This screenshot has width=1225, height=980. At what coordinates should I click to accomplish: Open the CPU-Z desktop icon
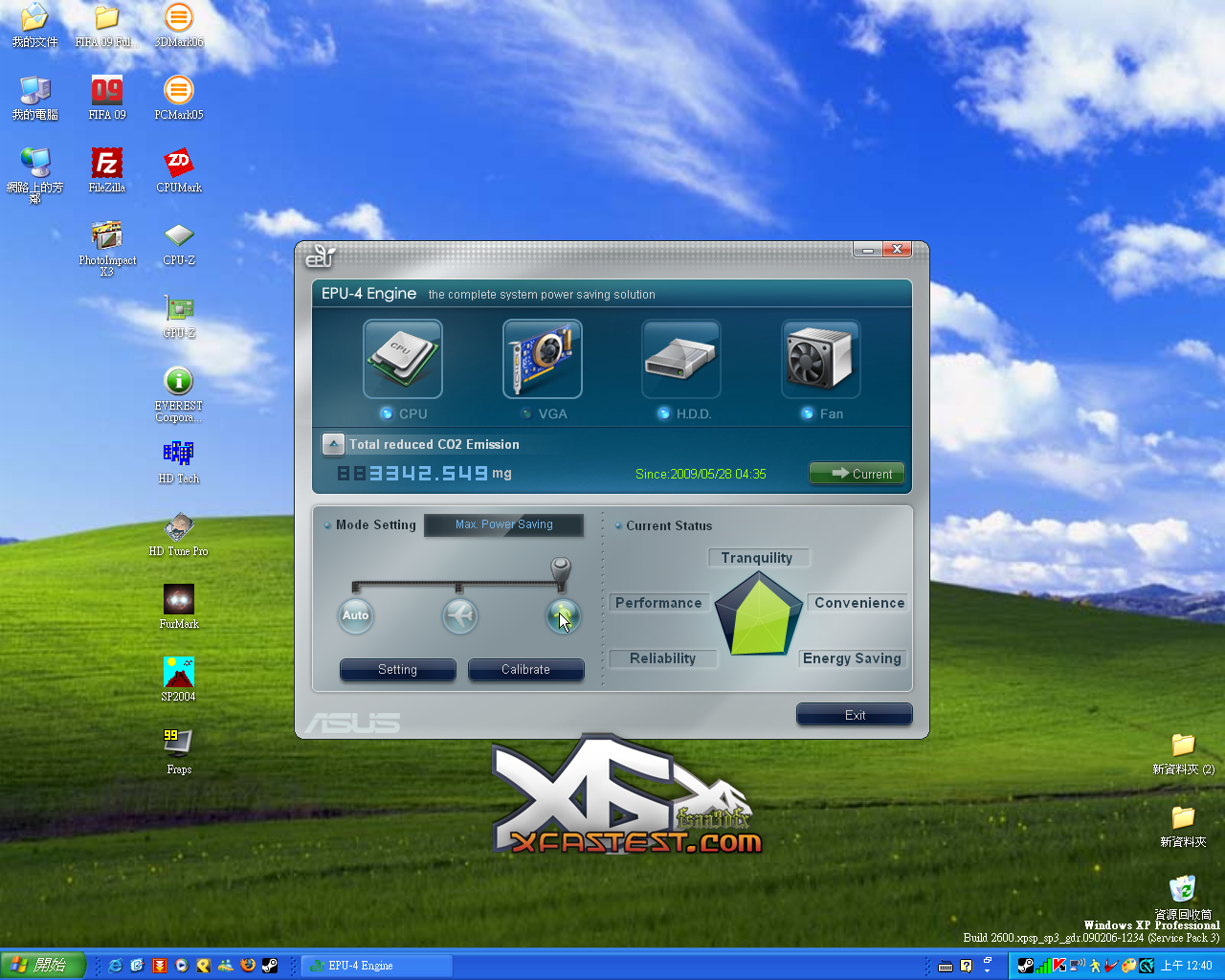click(179, 243)
